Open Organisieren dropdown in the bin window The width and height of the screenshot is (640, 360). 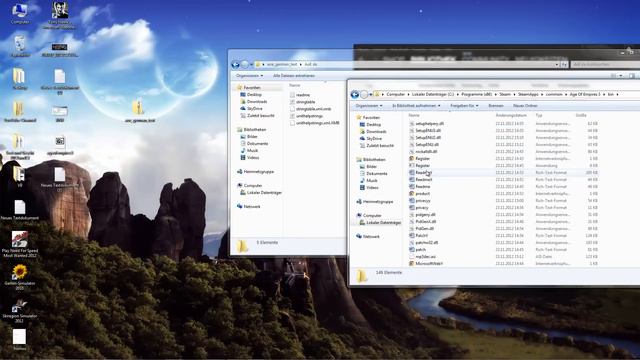coord(369,106)
